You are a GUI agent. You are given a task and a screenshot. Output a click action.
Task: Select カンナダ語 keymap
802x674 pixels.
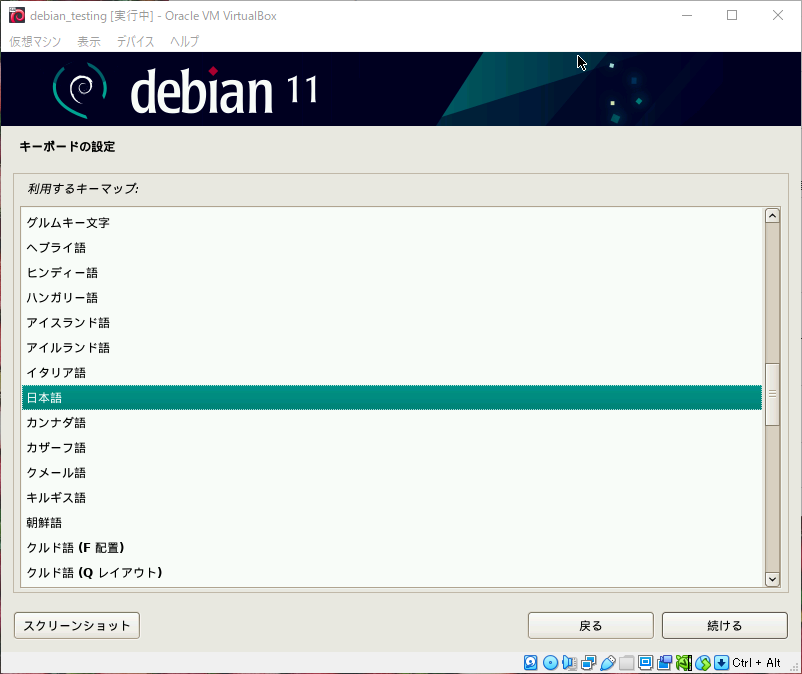(x=392, y=423)
